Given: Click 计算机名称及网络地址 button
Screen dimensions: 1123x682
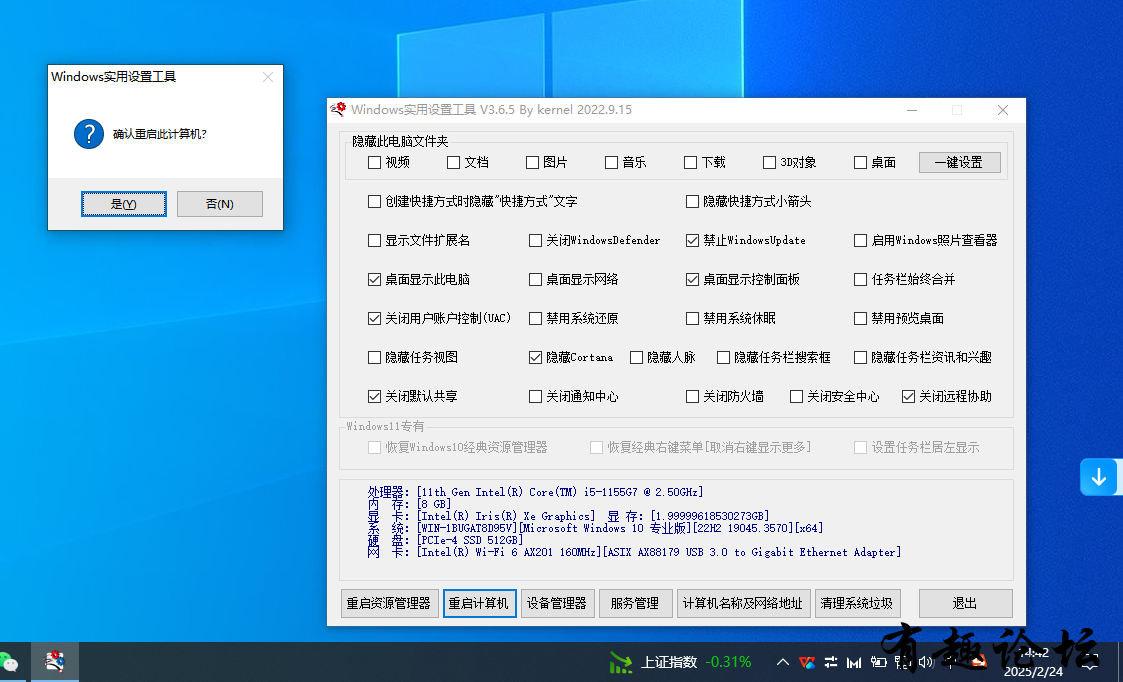Looking at the screenshot, I should point(743,603).
